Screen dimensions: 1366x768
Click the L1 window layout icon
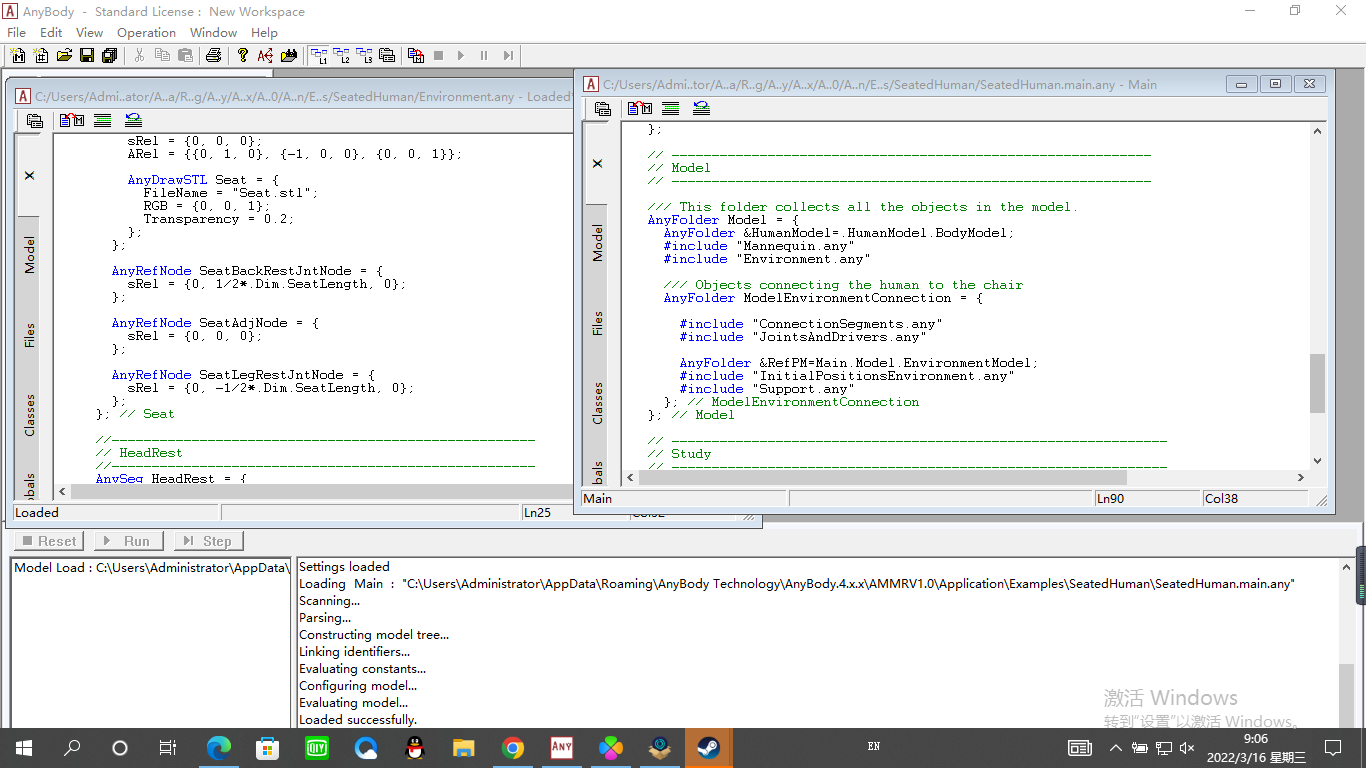point(320,56)
